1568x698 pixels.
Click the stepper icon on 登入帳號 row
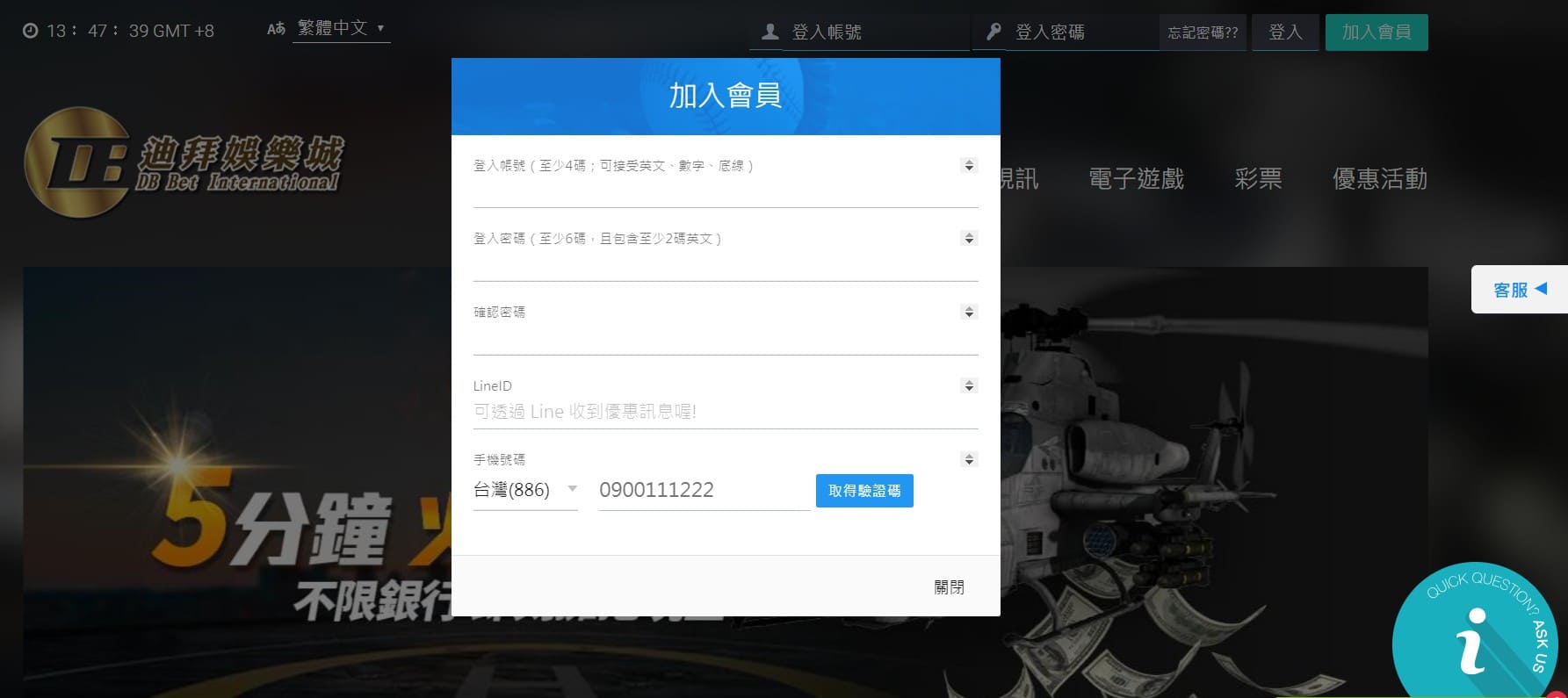click(x=969, y=165)
